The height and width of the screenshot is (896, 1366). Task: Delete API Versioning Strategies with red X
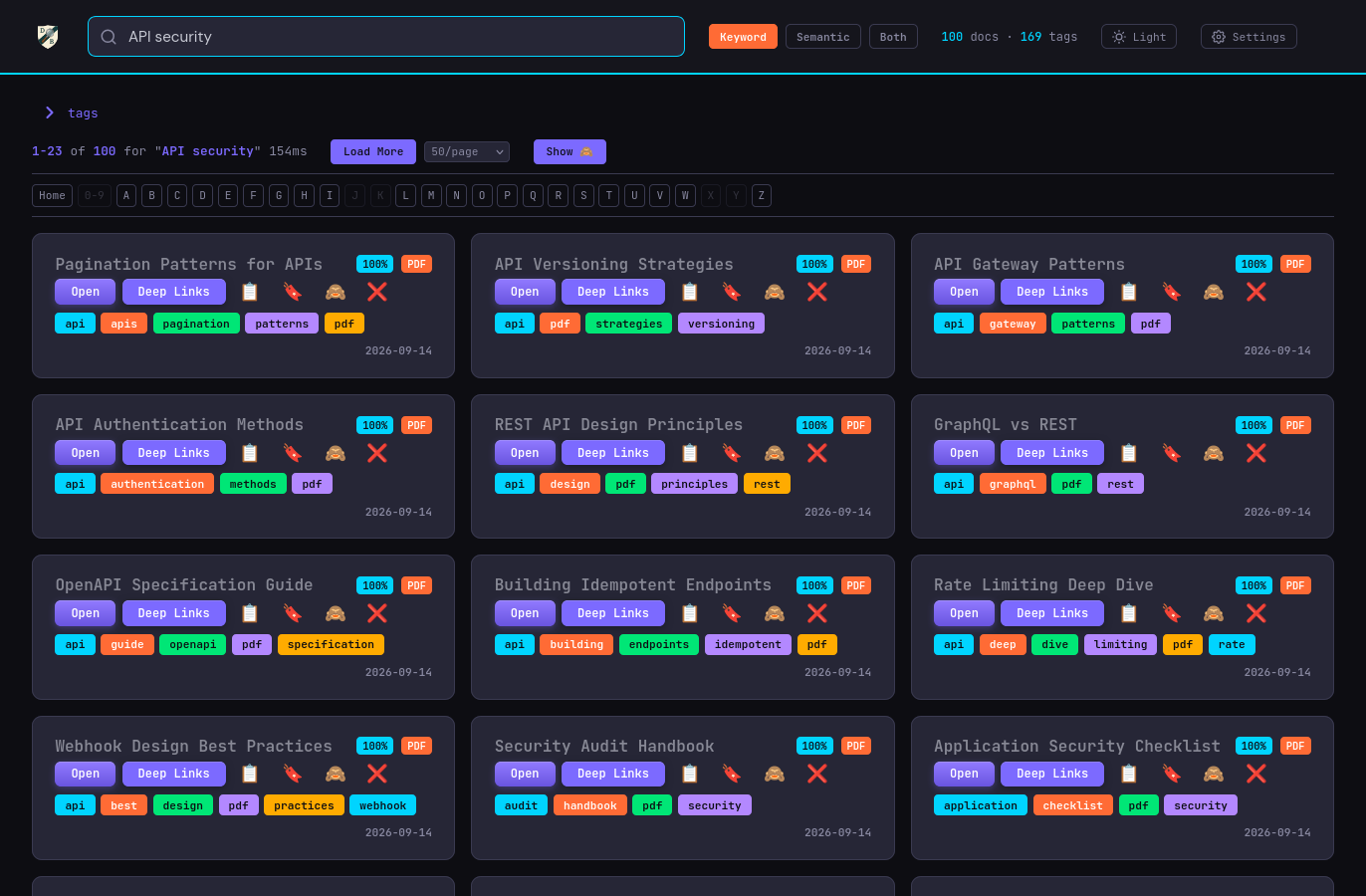tap(817, 292)
